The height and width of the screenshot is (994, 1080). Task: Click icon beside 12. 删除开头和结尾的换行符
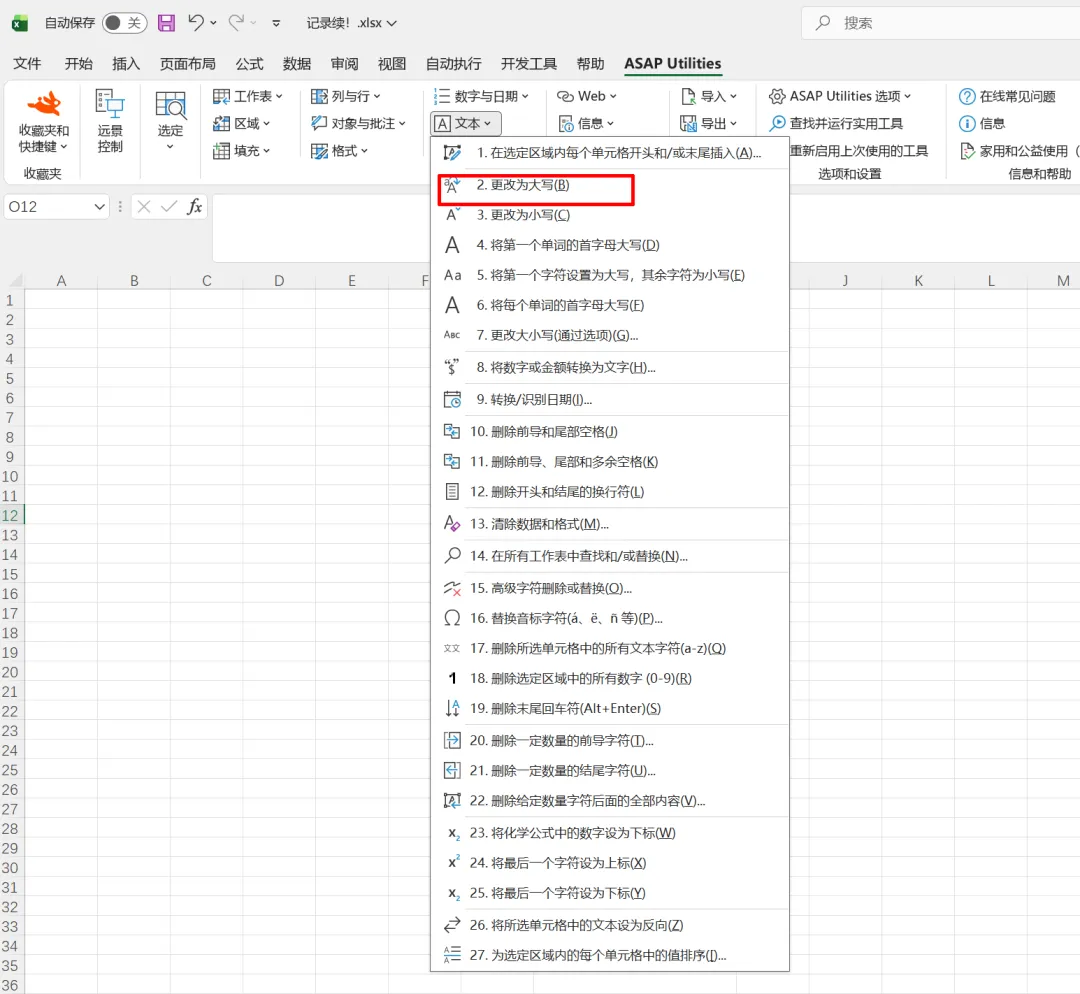click(x=452, y=491)
